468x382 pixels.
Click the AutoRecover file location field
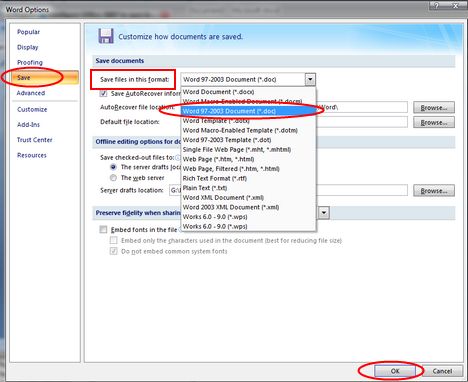tap(362, 107)
